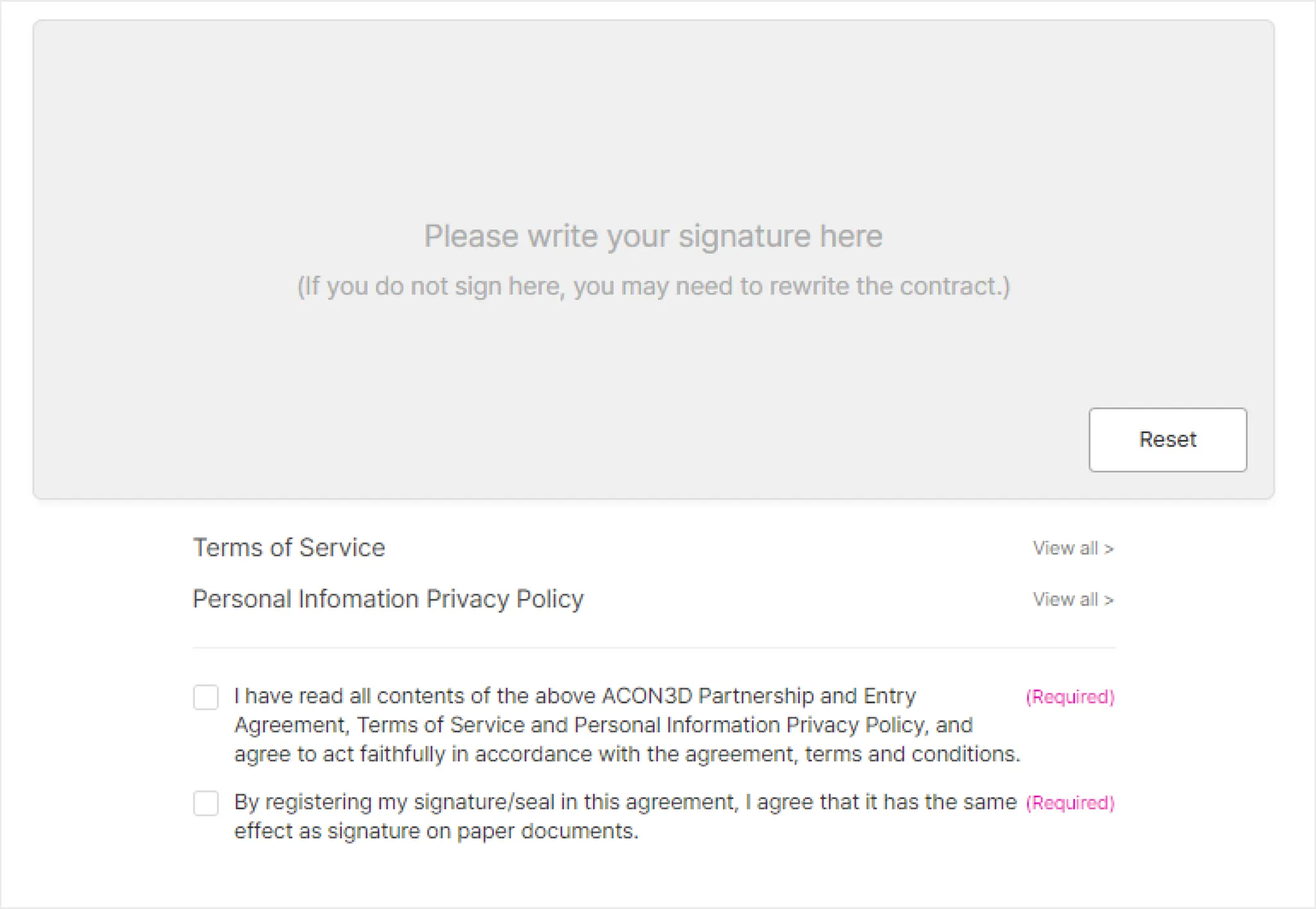Click the Reset button in signature pad
This screenshot has width=1316, height=909.
(x=1167, y=440)
